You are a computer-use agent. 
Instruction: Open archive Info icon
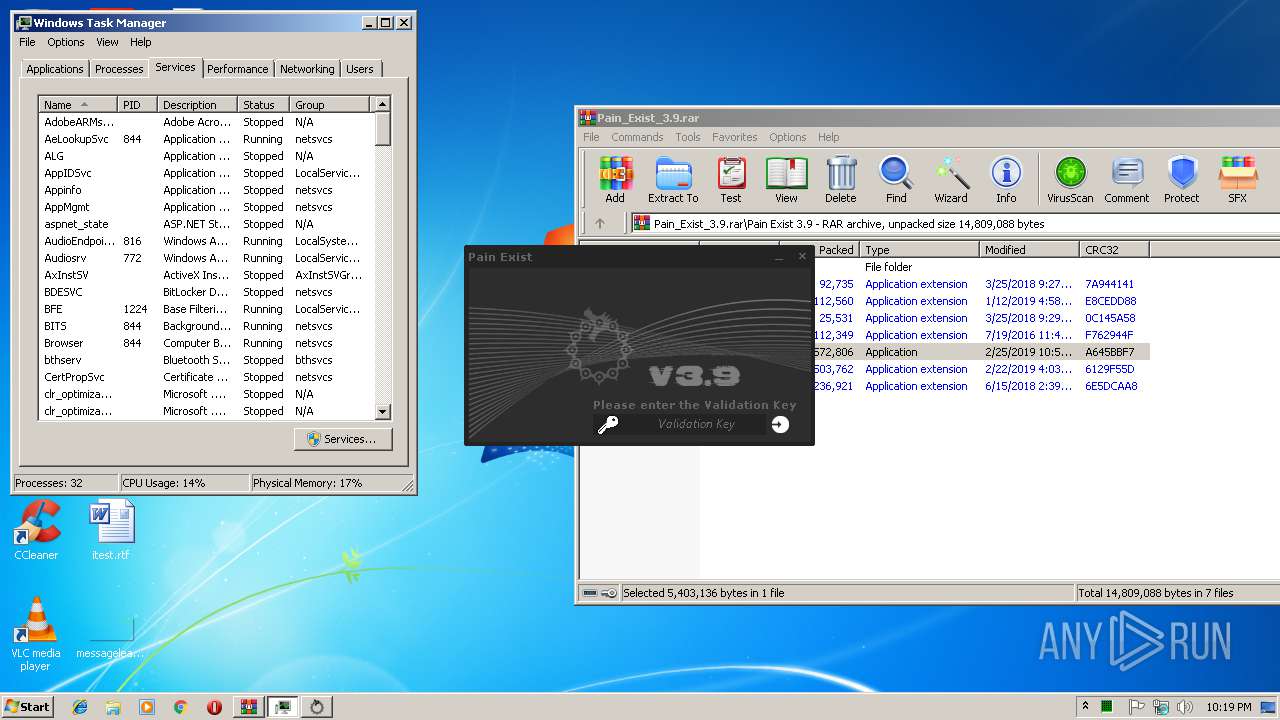coord(1006,180)
